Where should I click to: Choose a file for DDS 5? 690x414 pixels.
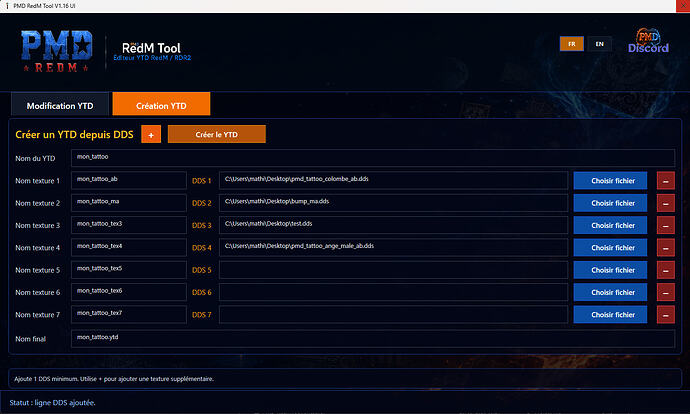(x=610, y=270)
